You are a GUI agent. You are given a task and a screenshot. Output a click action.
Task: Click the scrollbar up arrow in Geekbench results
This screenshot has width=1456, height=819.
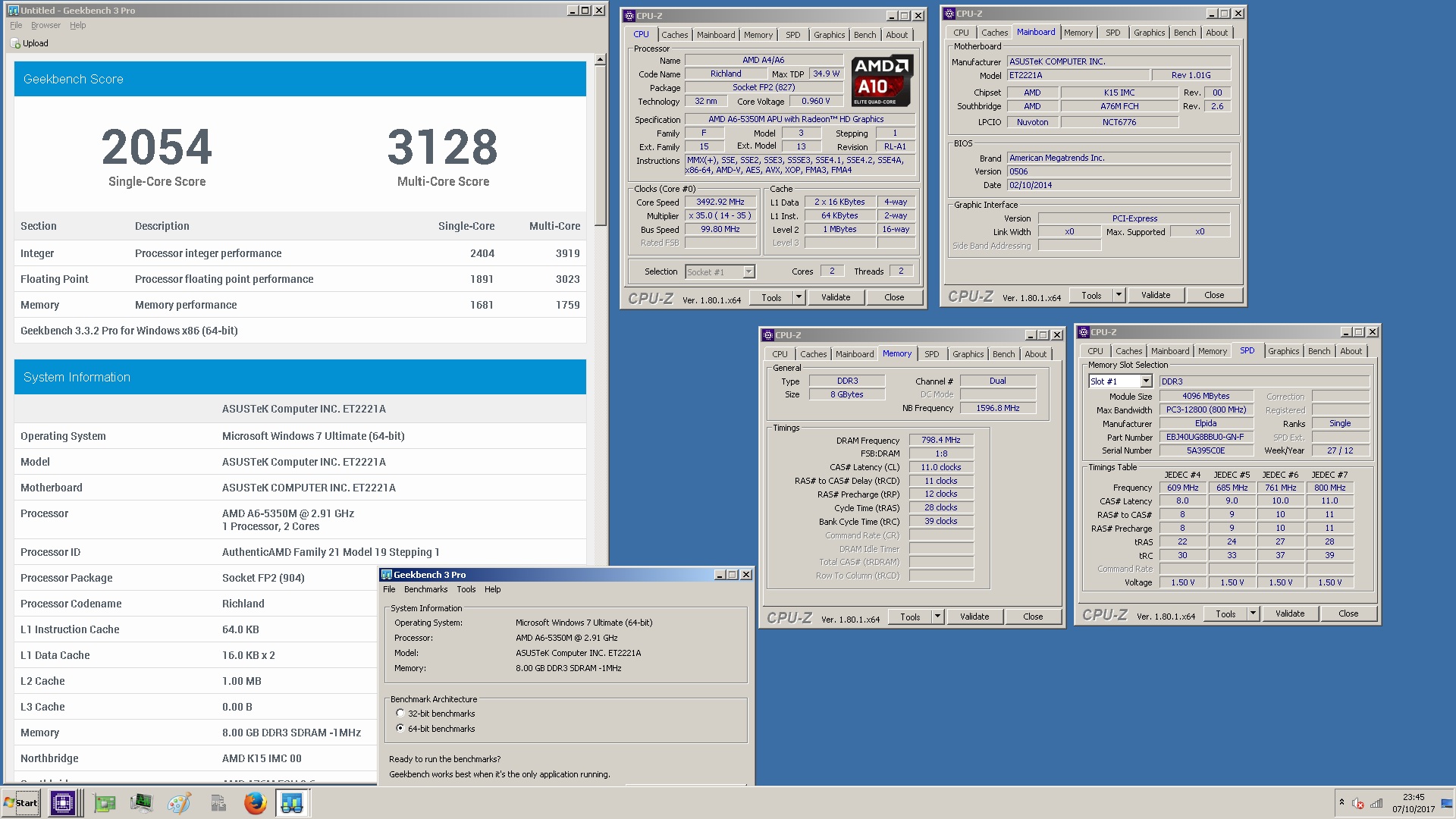pyautogui.click(x=600, y=59)
